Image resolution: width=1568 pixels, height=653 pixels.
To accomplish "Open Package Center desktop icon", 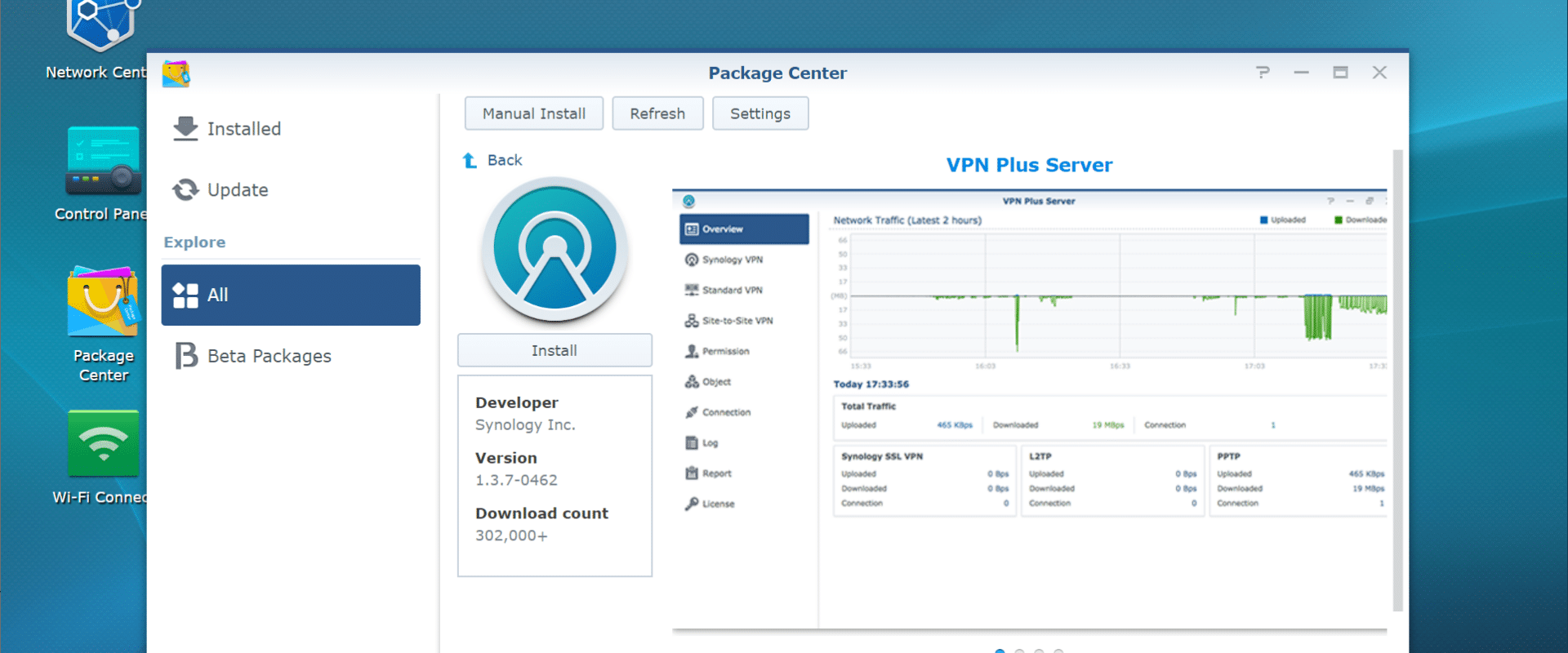I will 103,300.
